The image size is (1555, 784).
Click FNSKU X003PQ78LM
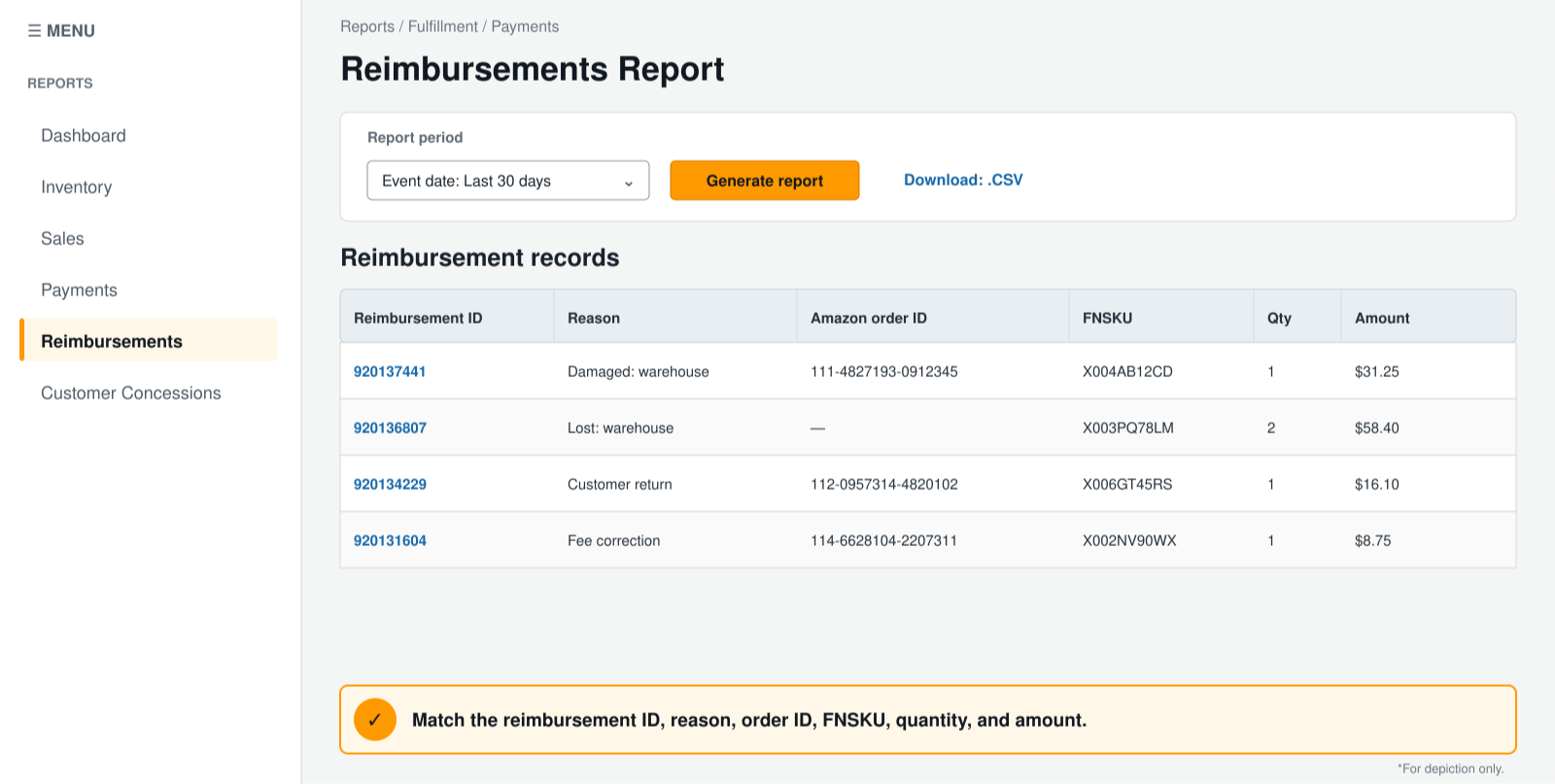click(1128, 427)
